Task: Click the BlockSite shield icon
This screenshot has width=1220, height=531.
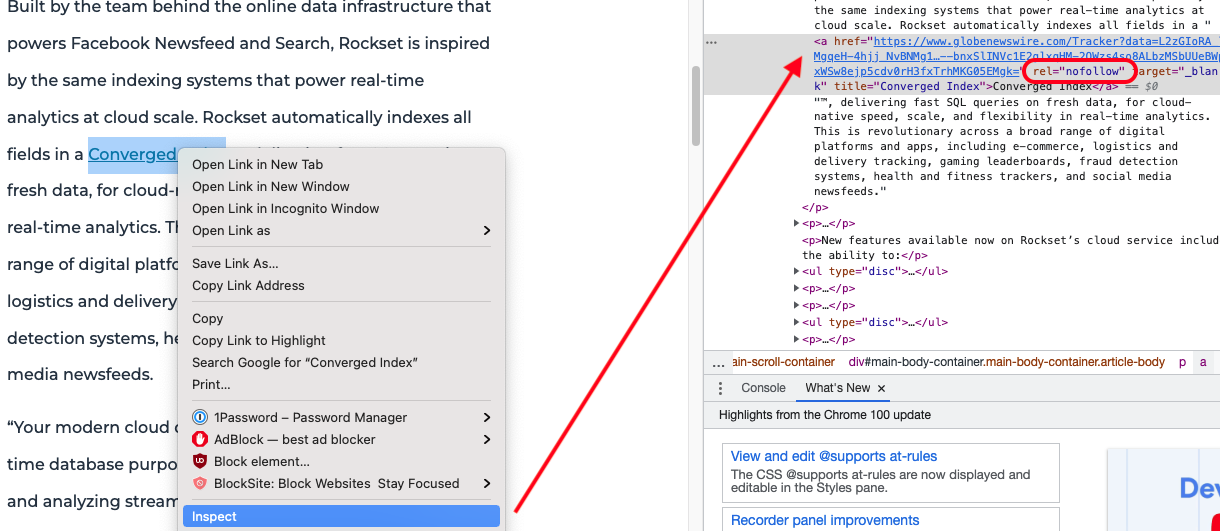Action: [199, 483]
